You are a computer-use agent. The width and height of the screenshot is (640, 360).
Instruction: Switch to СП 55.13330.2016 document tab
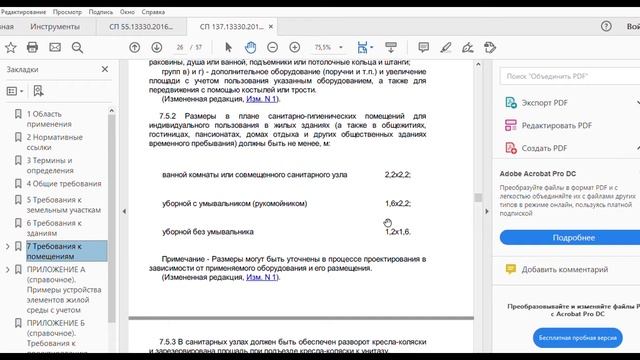[141, 27]
